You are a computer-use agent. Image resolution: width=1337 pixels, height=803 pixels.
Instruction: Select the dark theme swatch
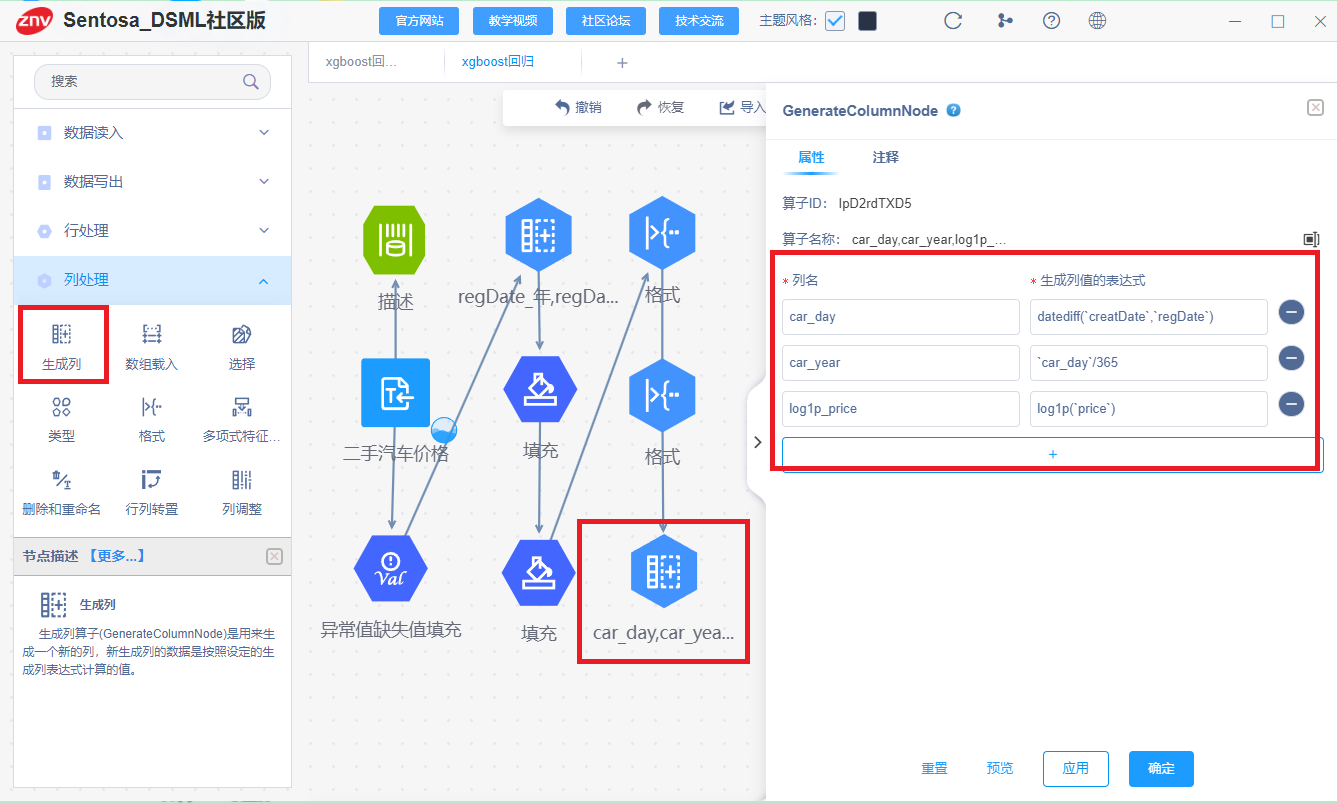pyautogui.click(x=868, y=21)
